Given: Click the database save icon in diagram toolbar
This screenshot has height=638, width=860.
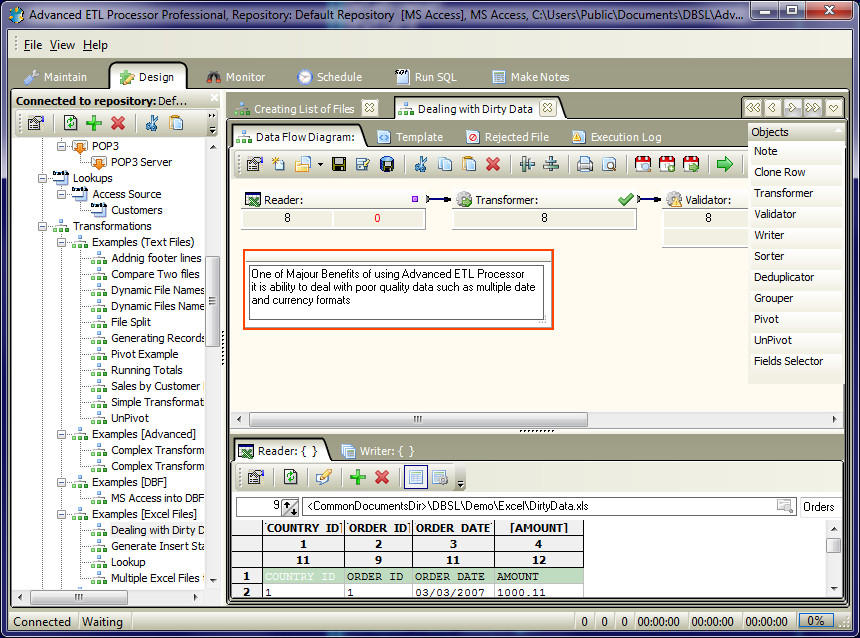Looking at the screenshot, I should [x=387, y=164].
